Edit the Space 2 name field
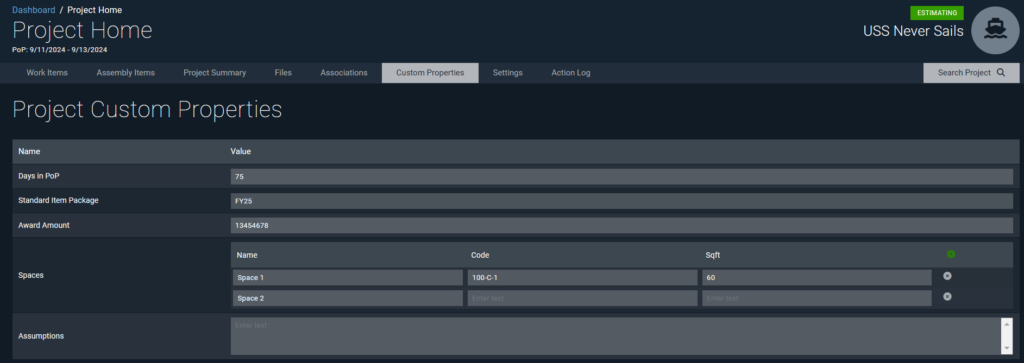 [347, 298]
